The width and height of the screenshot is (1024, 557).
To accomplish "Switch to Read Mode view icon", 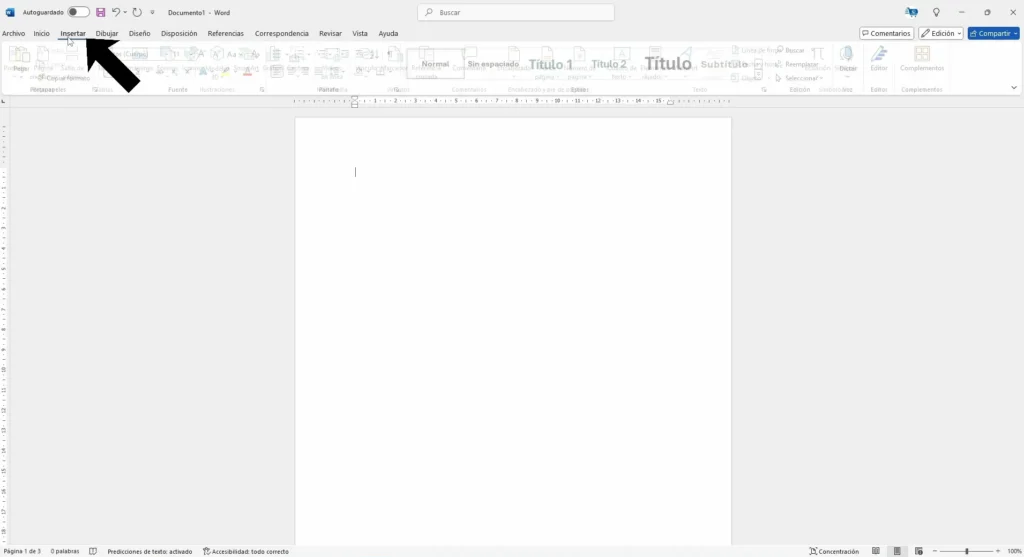I will (x=876, y=551).
